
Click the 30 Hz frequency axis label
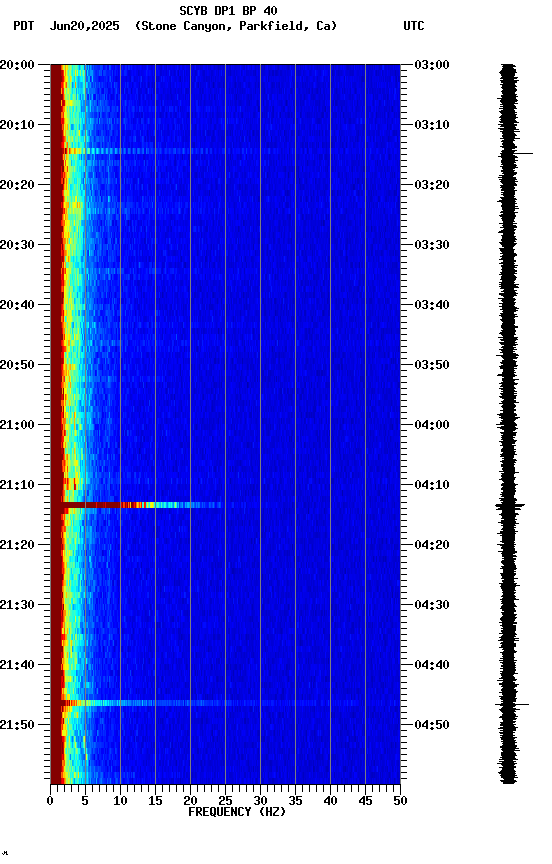[260, 801]
